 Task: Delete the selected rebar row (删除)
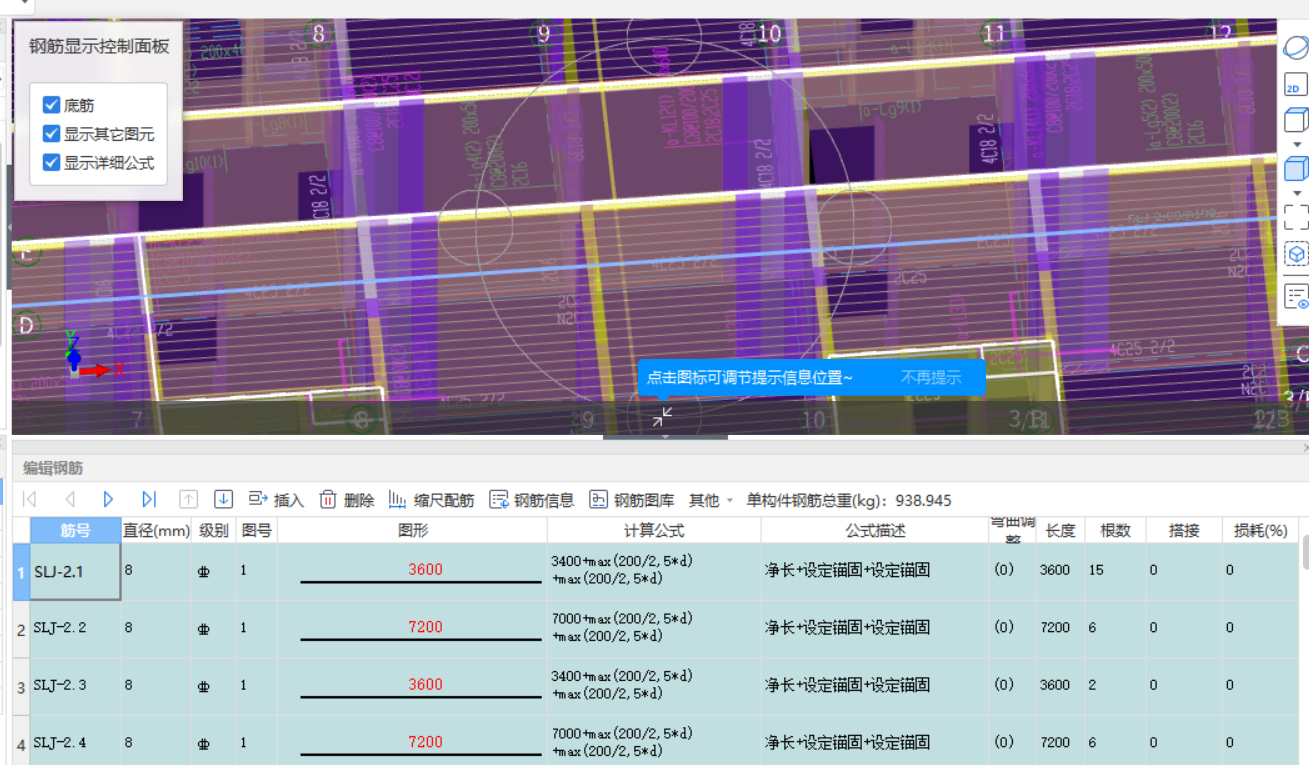pyautogui.click(x=347, y=500)
